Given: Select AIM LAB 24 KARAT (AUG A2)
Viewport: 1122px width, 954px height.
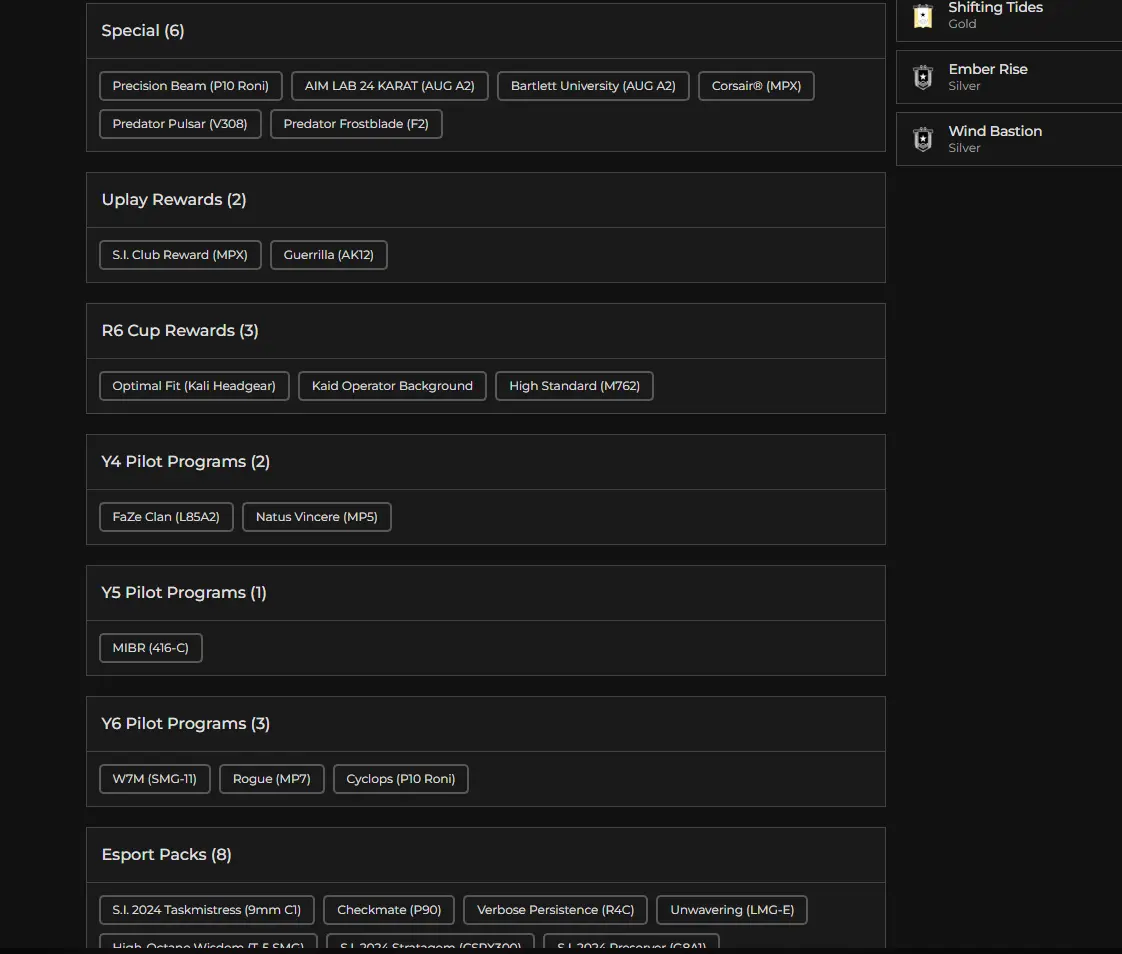Looking at the screenshot, I should point(389,86).
